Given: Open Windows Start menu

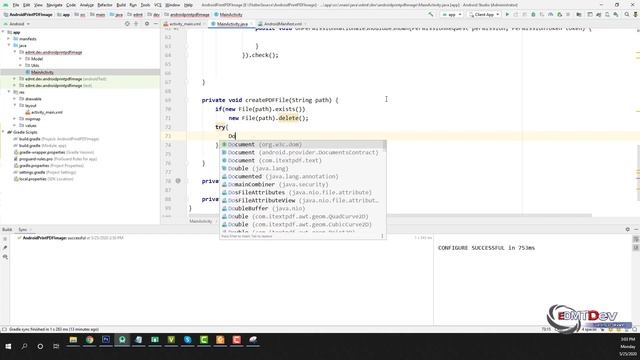Looking at the screenshot, I should point(8,346).
